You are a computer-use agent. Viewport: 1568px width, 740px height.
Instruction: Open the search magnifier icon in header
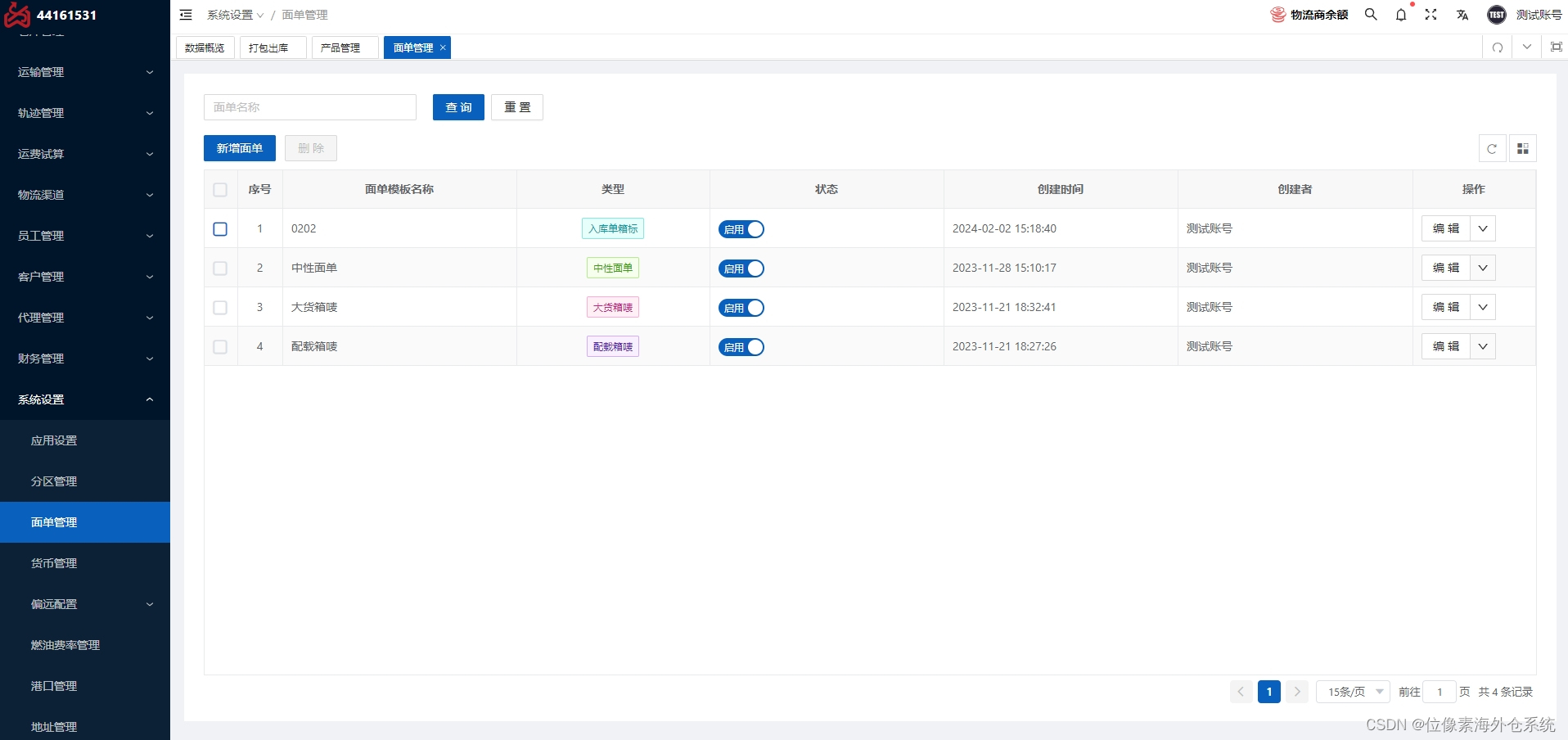pos(1371,15)
